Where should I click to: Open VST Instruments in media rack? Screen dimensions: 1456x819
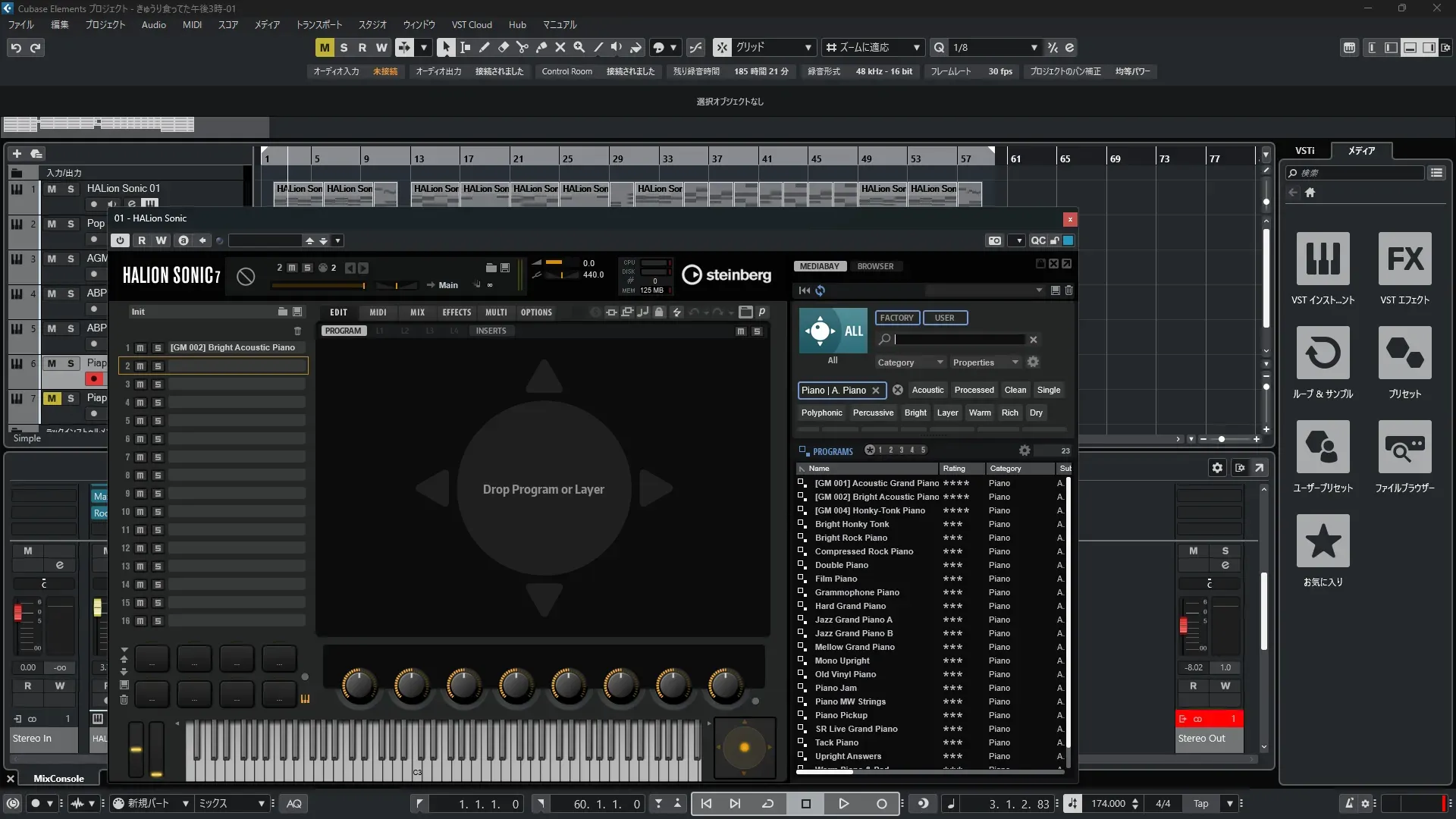point(1323,259)
